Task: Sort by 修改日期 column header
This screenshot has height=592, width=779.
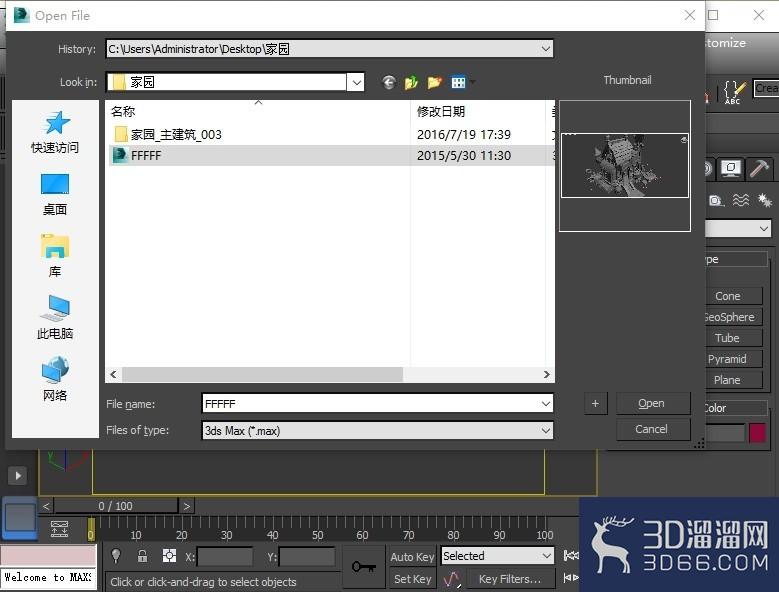Action: (x=479, y=111)
